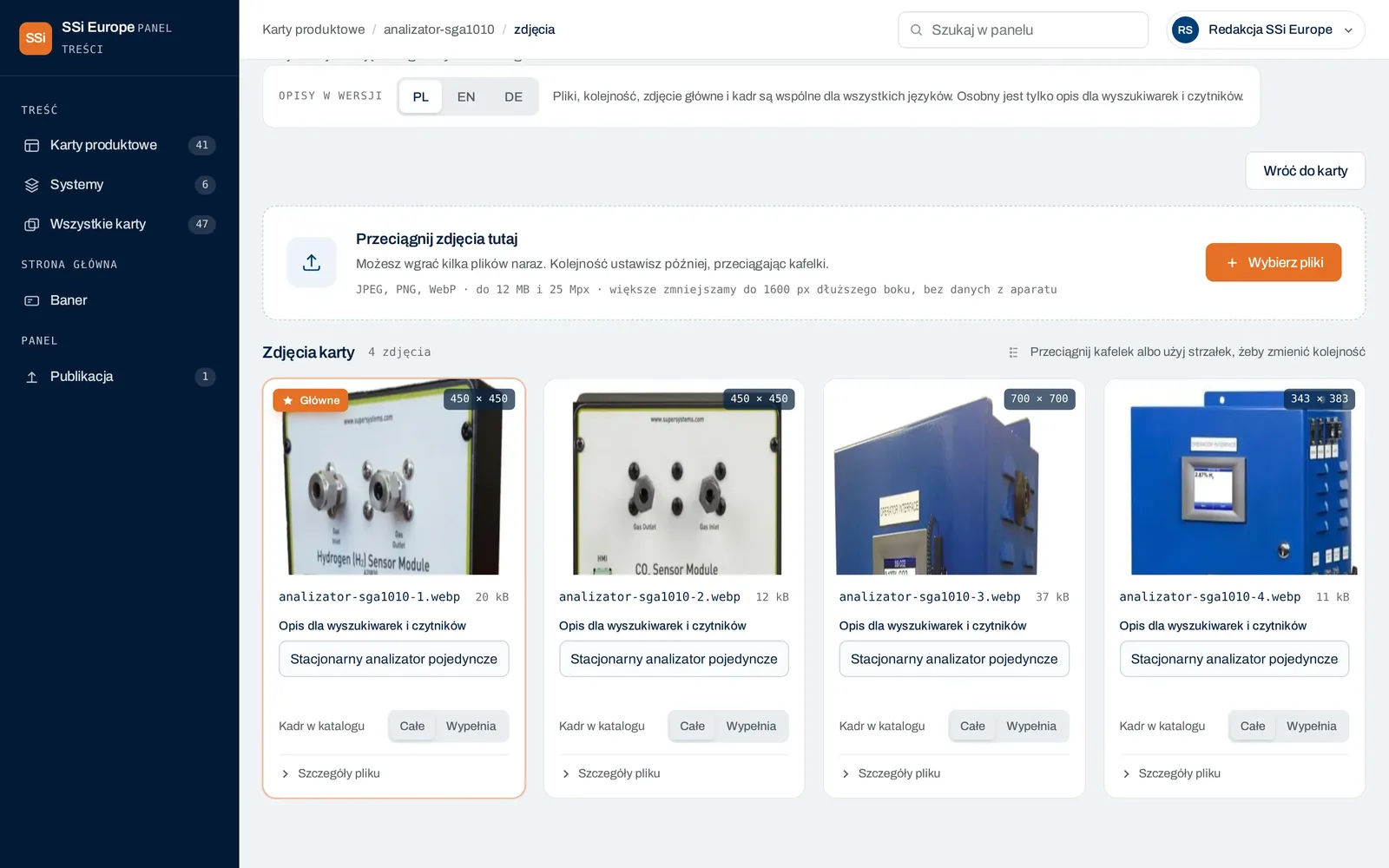Set analizator-sga1010-2.webp crop to Wypełnia
Image resolution: width=1389 pixels, height=868 pixels.
(751, 727)
